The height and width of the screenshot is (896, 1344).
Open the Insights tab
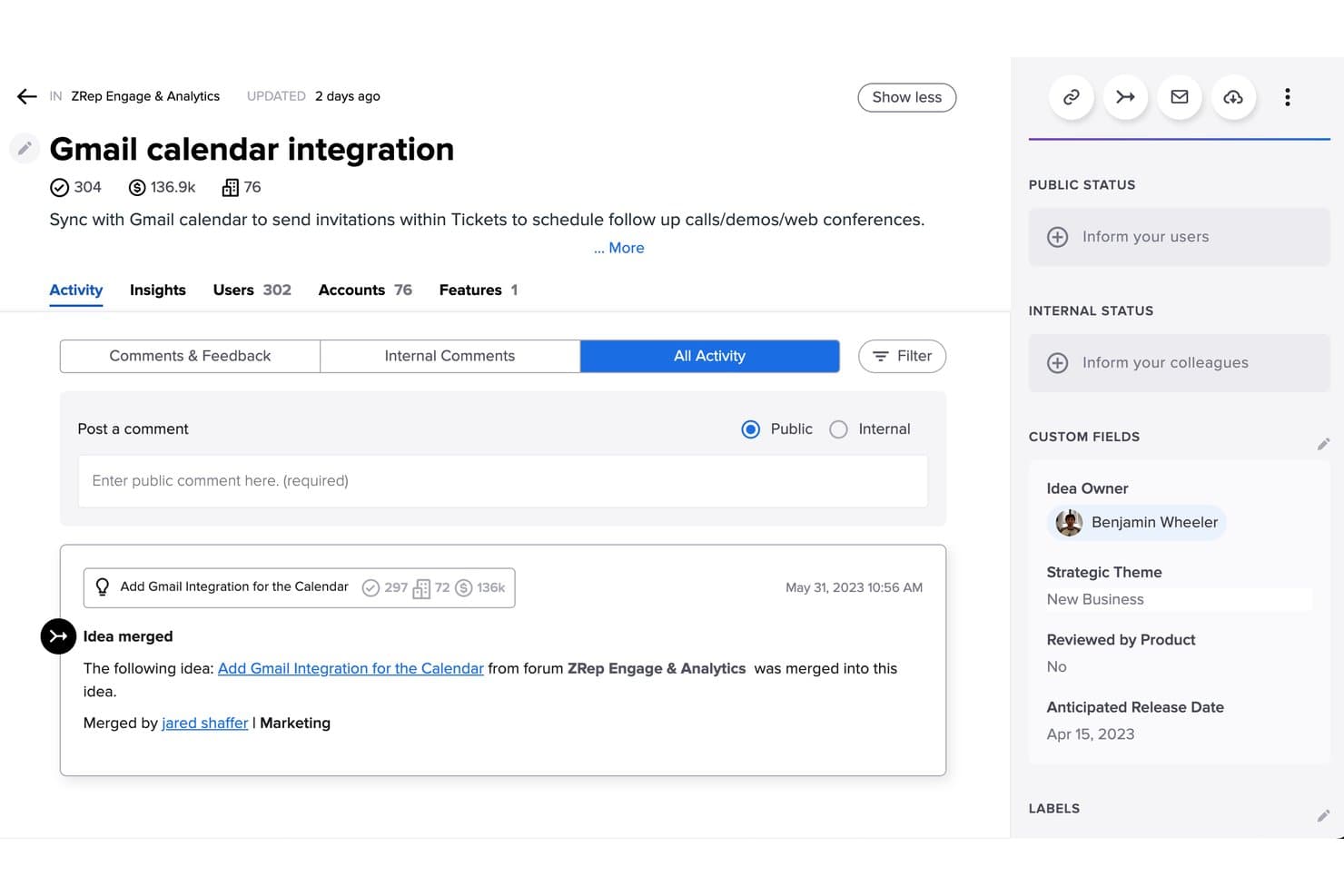[x=158, y=290]
